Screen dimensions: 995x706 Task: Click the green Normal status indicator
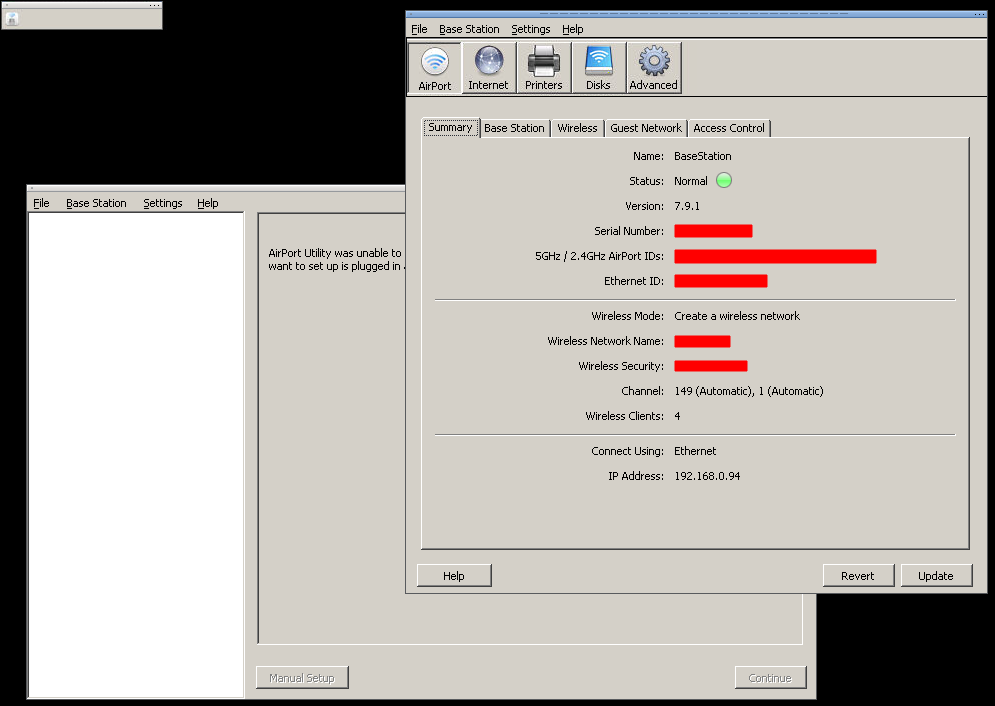tap(723, 181)
